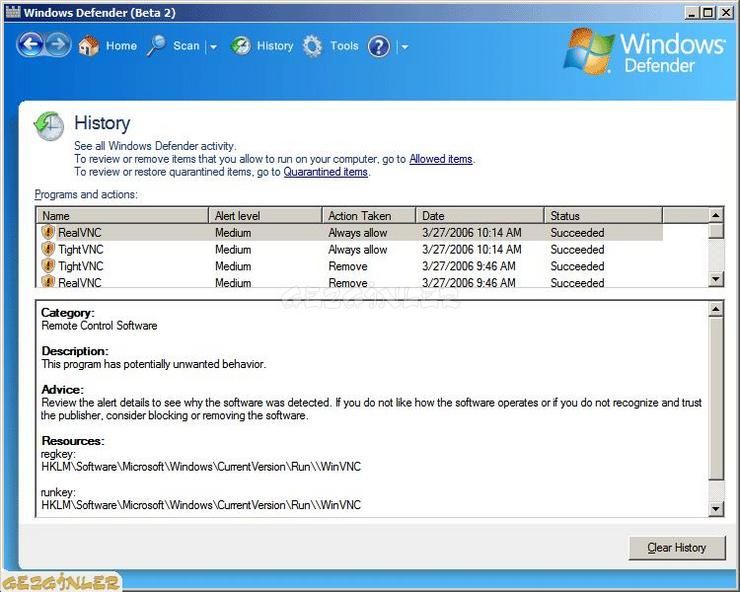Click the Windows Defender title bar icon
The image size is (740, 592).
point(13,12)
